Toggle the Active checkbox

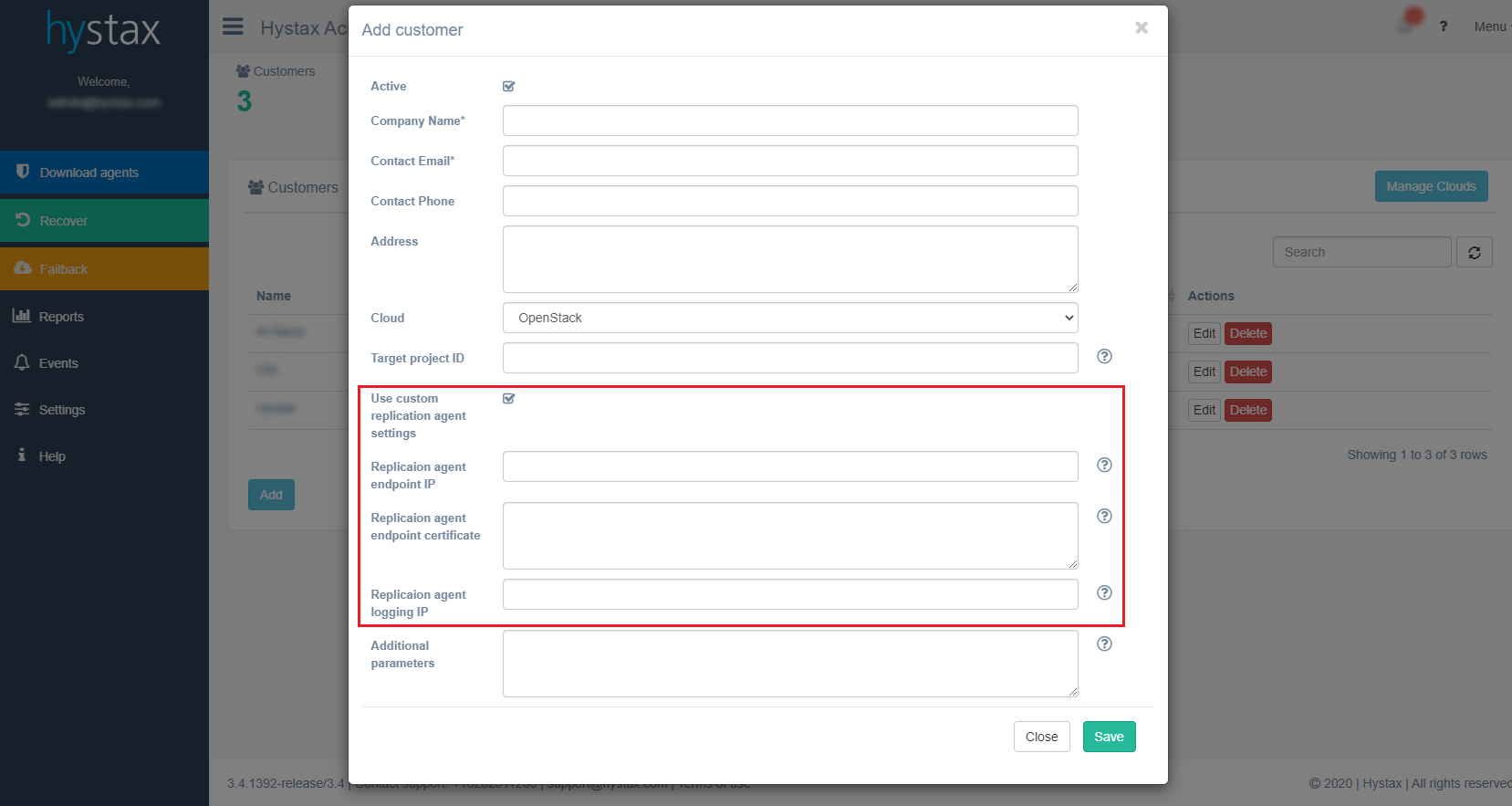(509, 87)
